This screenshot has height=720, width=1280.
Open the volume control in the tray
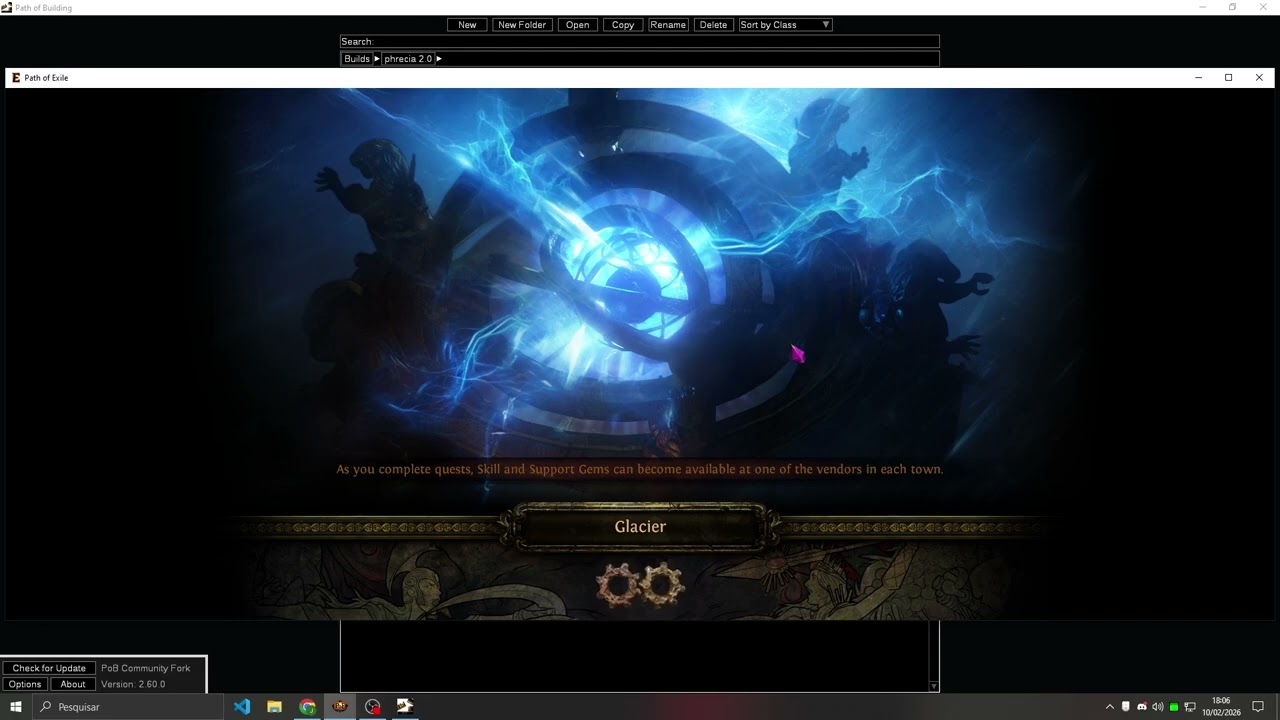click(1158, 707)
